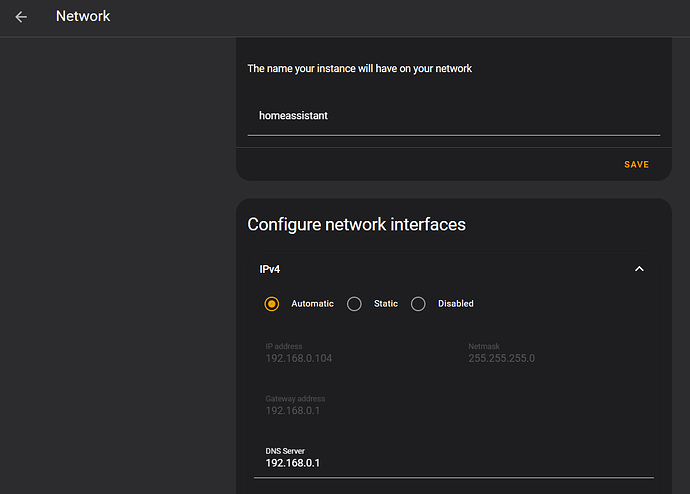Click the Gateway address field label
This screenshot has width=690, height=494.
tap(297, 398)
